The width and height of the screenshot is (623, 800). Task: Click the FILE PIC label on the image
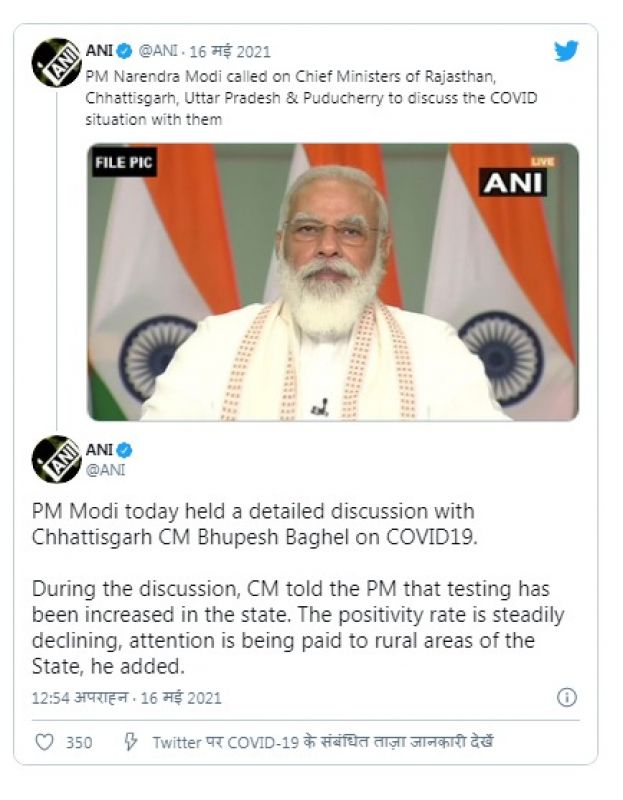pyautogui.click(x=125, y=163)
